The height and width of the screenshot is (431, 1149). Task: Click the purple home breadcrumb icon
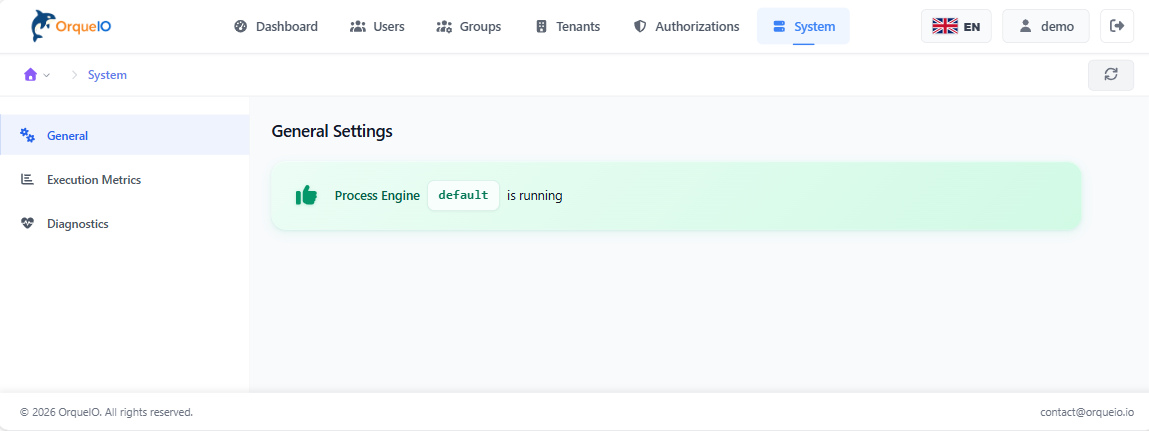[30, 75]
